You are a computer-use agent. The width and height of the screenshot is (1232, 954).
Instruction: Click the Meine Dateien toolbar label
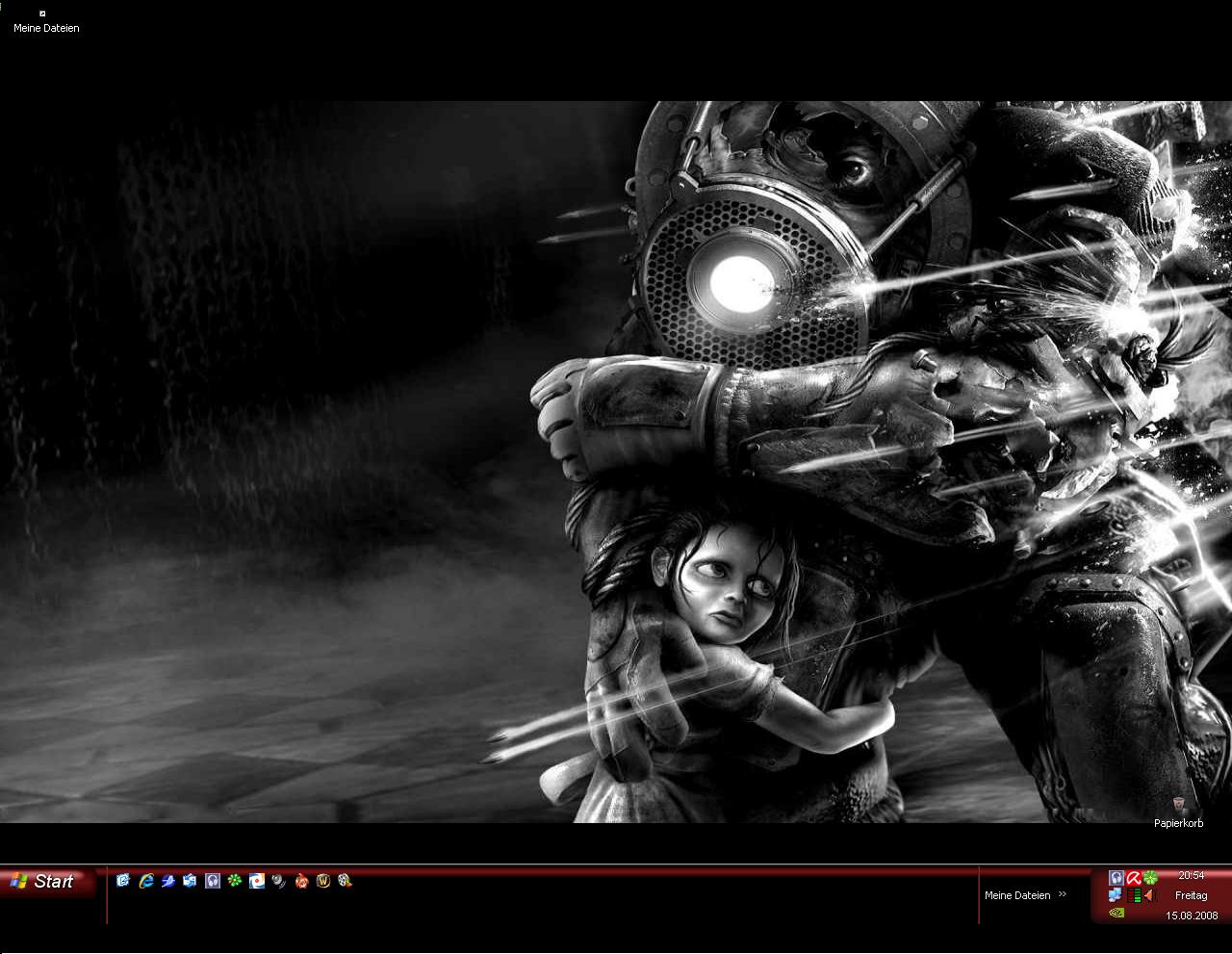(x=1017, y=895)
